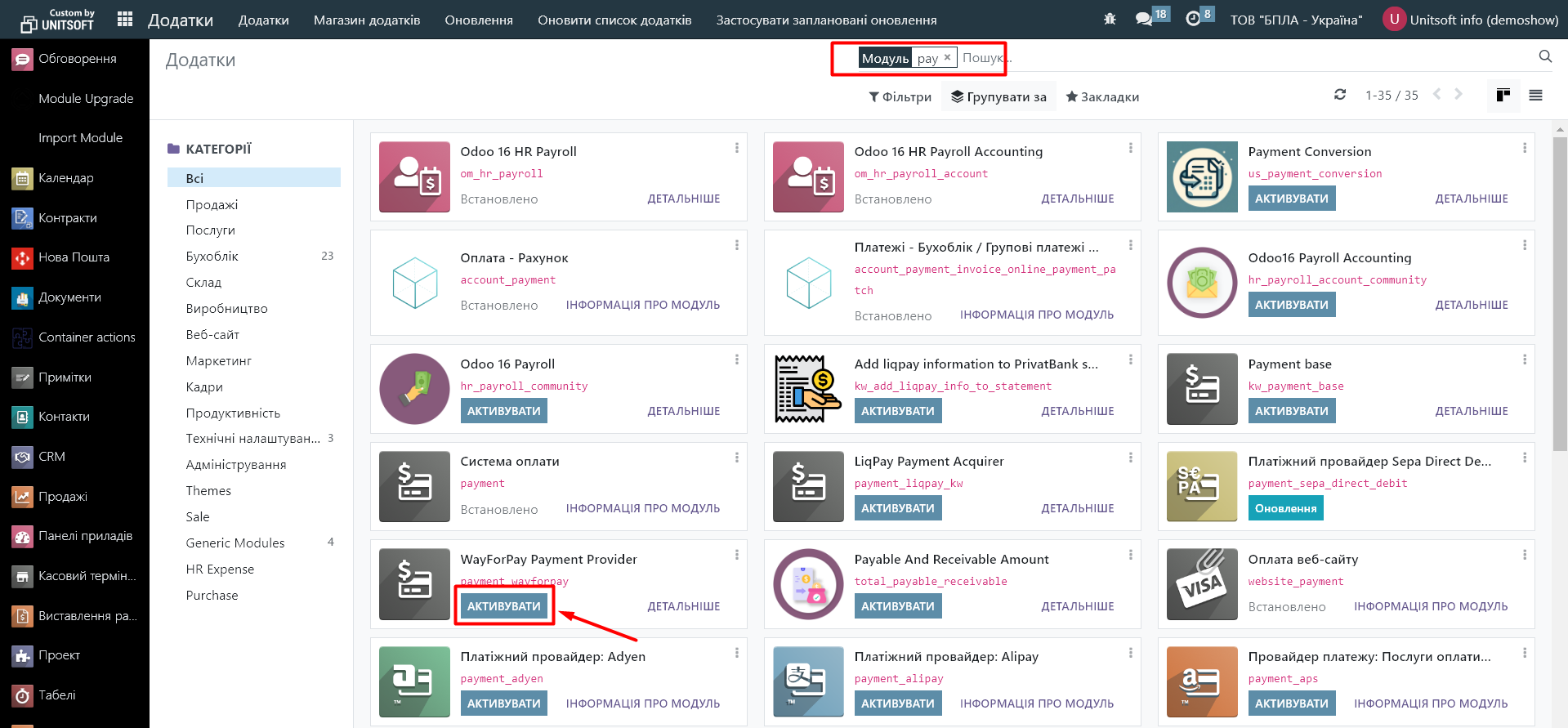This screenshot has width=1568, height=728.
Task: Filter by Бухоблік category
Action: pos(254,257)
